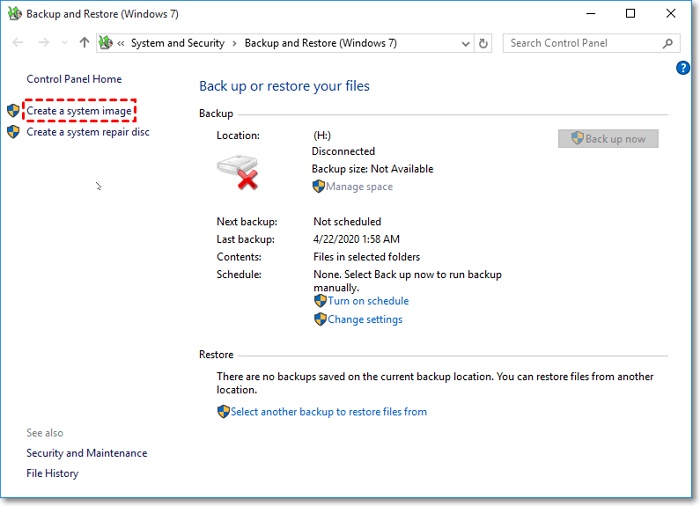Click the Back up now button
Viewport: 700px width, 506px height.
608,138
